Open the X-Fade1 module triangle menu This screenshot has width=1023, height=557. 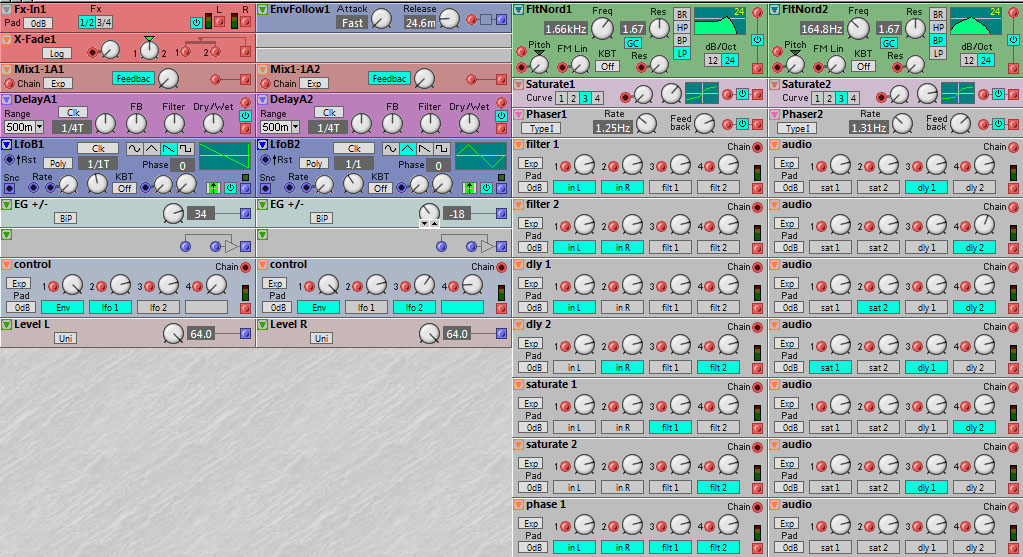(7, 39)
